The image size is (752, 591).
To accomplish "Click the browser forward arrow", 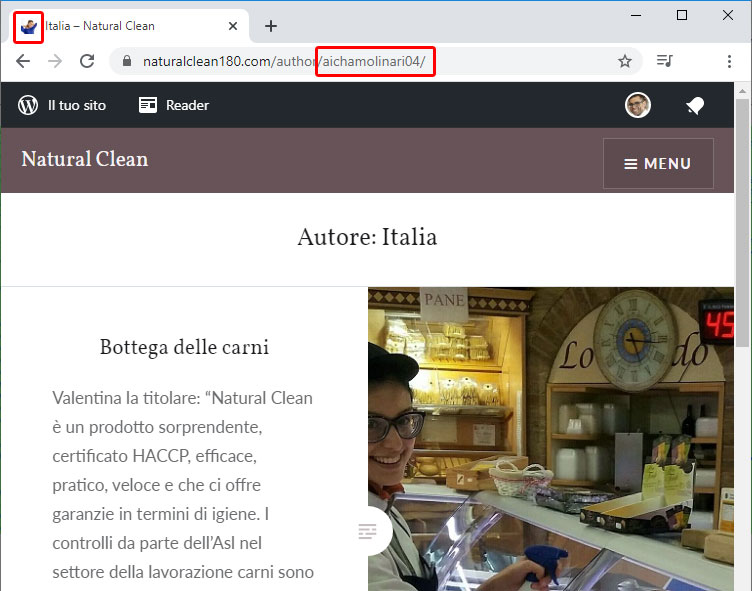I will pos(55,61).
